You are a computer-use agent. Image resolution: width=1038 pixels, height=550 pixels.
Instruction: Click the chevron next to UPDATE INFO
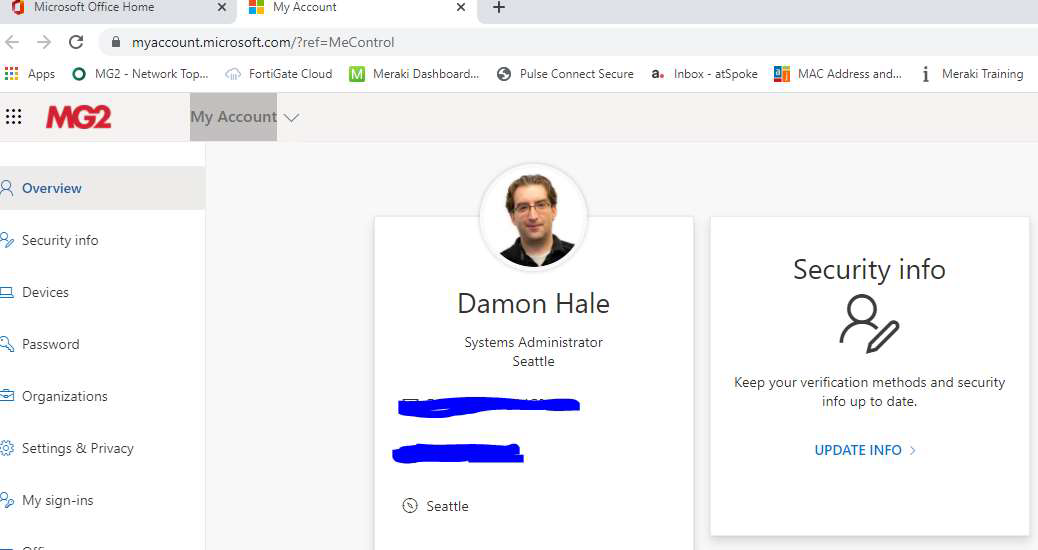coord(912,451)
